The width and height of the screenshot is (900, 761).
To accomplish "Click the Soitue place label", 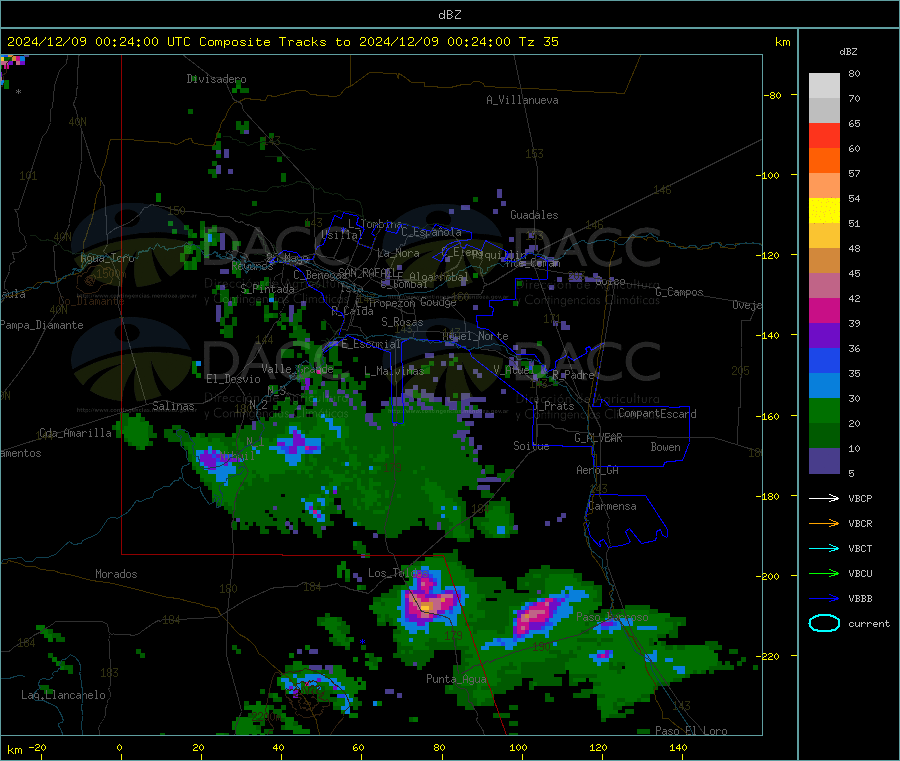I will (531, 446).
